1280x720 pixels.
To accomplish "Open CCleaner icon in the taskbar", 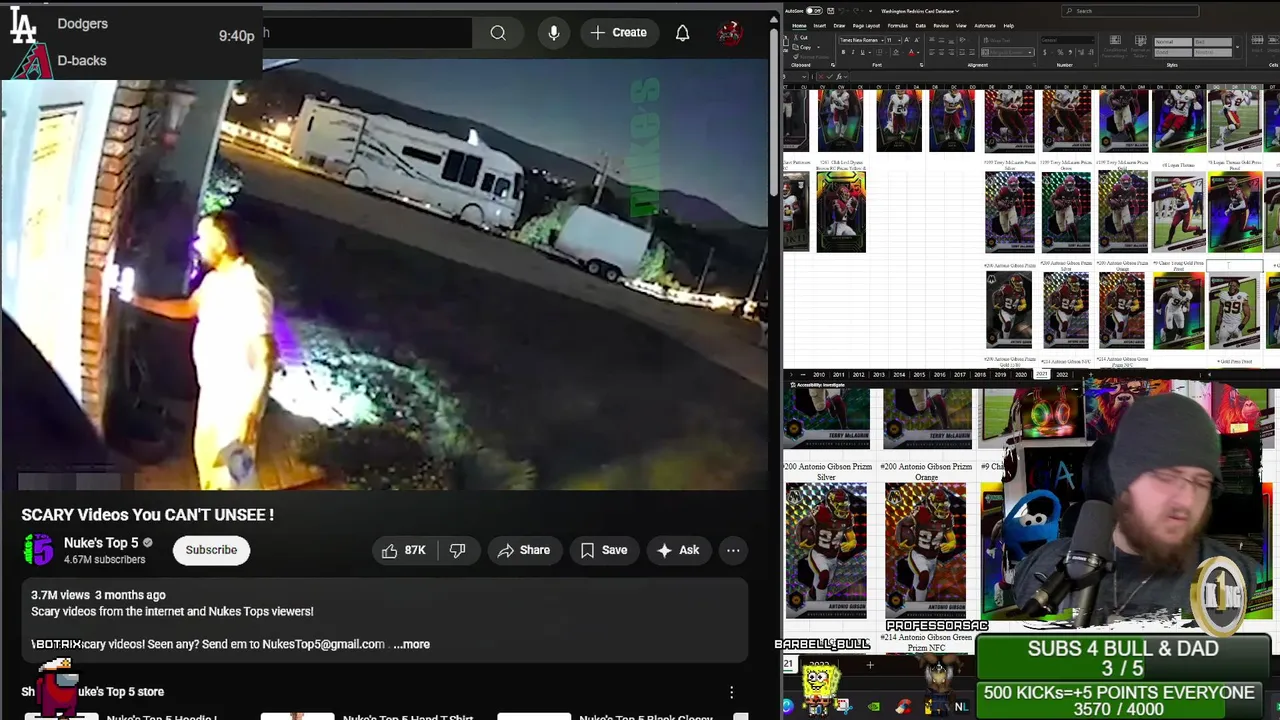I will click(x=903, y=707).
